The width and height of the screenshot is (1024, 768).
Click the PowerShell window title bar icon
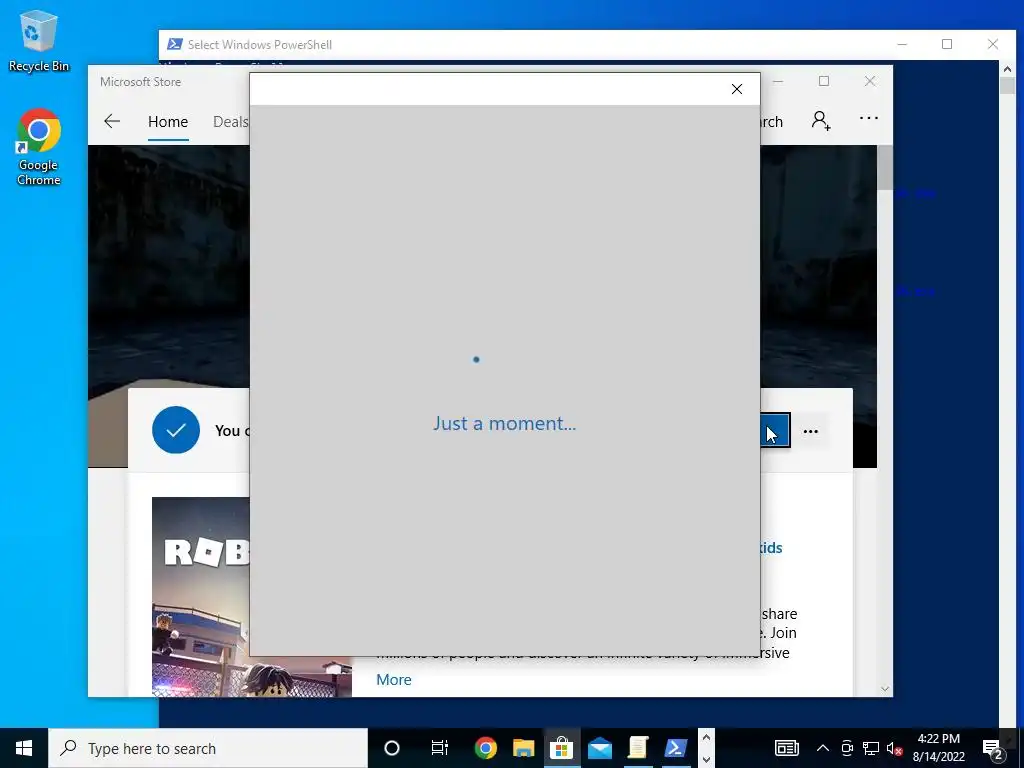click(x=174, y=44)
